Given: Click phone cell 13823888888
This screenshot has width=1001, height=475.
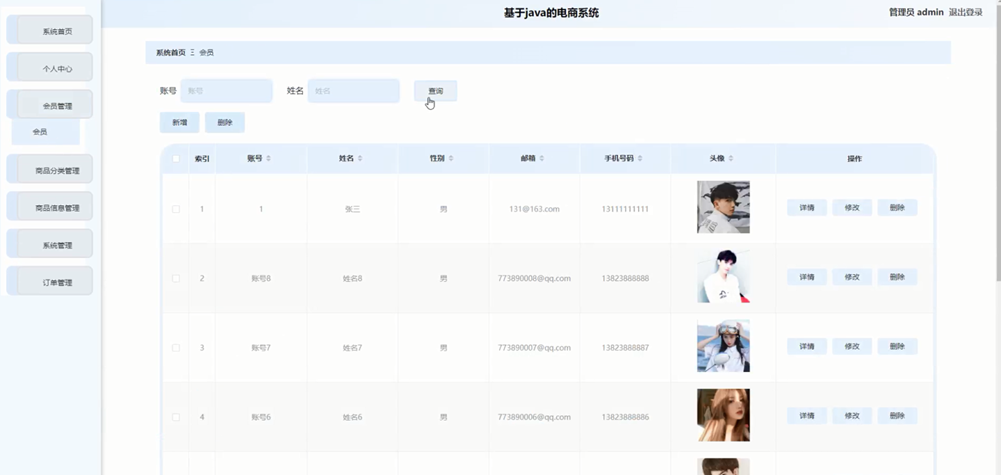Looking at the screenshot, I should click(626, 278).
